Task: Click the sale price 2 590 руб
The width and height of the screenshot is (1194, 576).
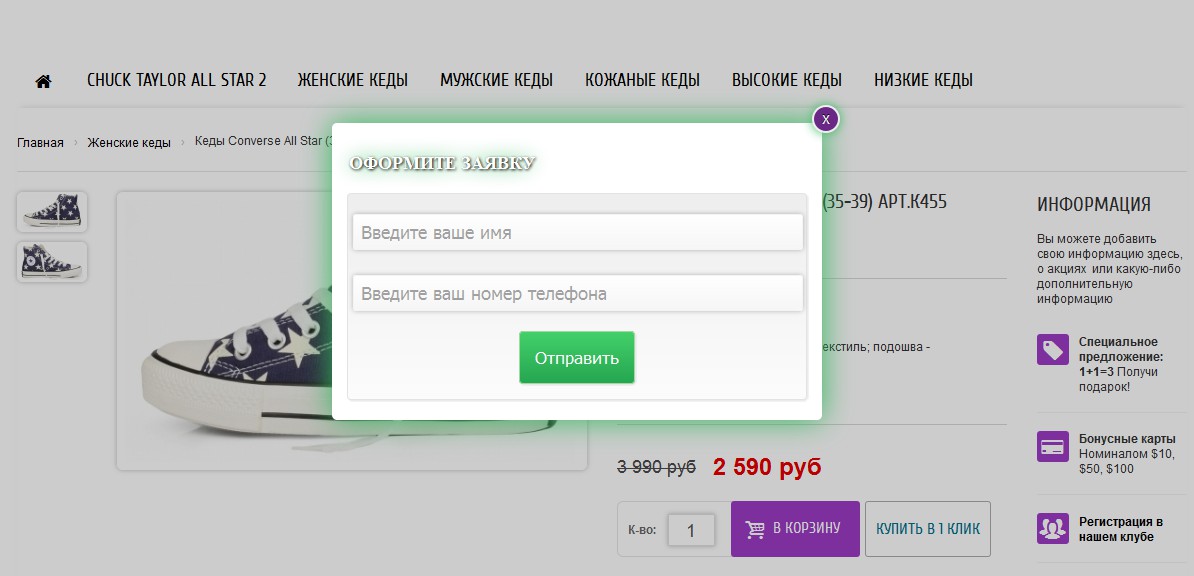Action: click(767, 466)
